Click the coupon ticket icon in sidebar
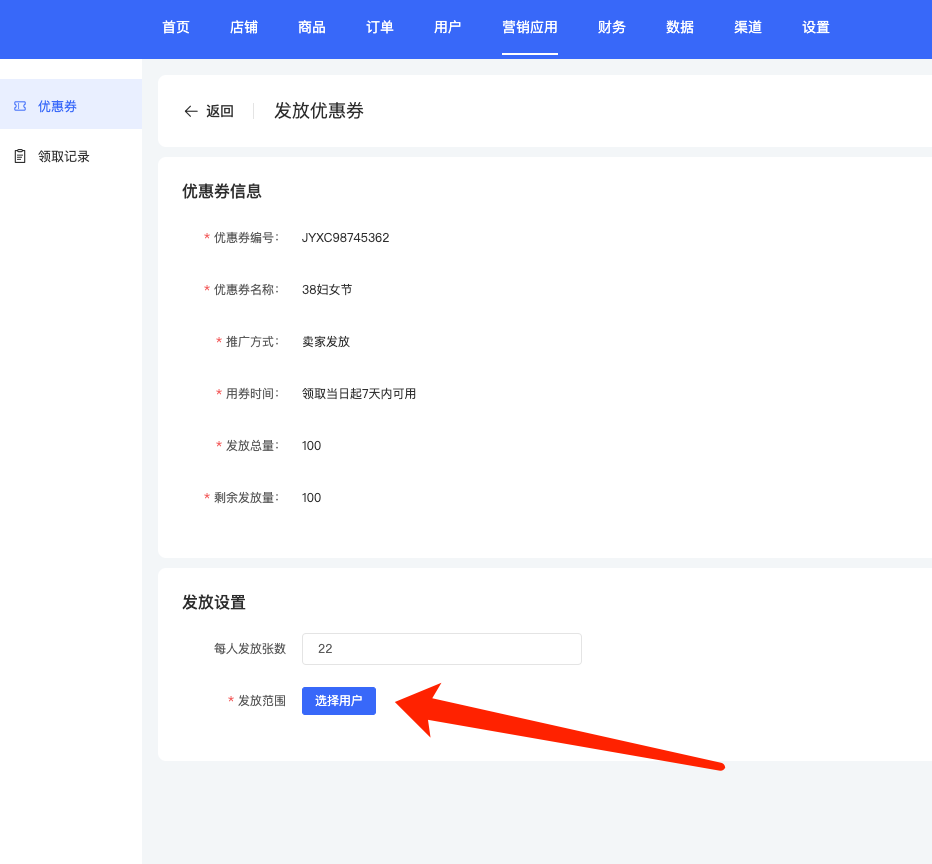This screenshot has height=864, width=932. coord(20,106)
